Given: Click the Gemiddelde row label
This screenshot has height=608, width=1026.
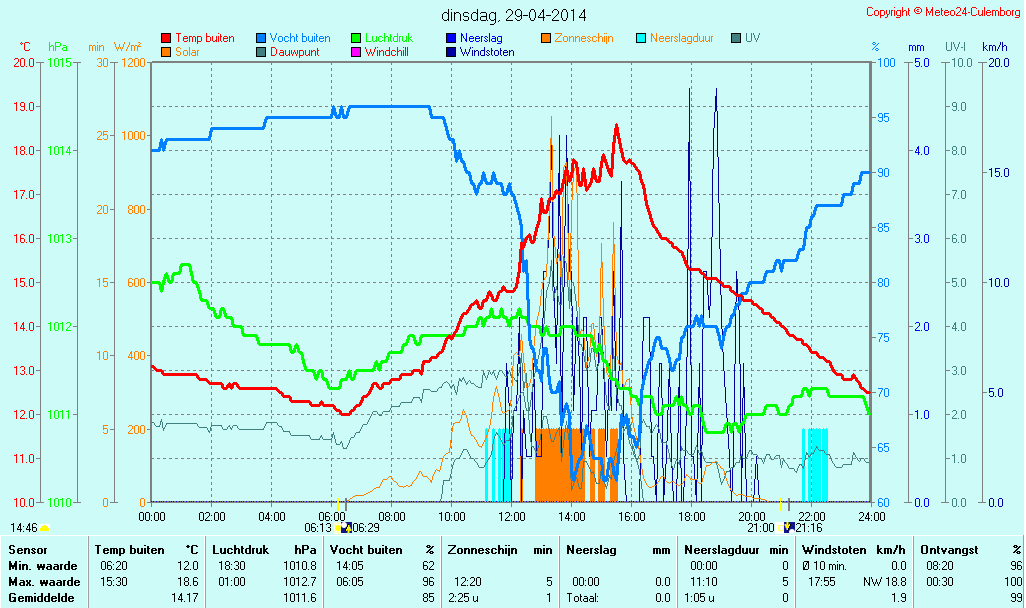Looking at the screenshot, I should tap(37, 598).
